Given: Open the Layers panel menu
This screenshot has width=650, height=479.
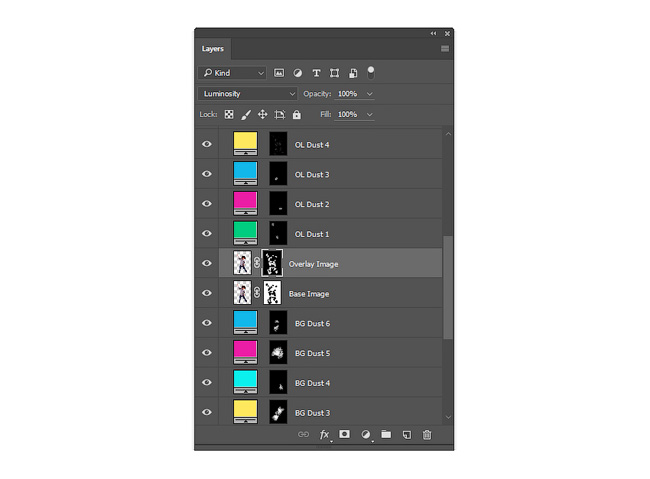Looking at the screenshot, I should point(445,49).
